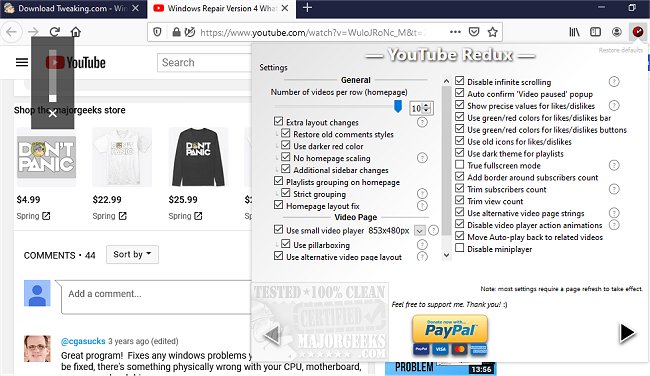Help icon for Extra layout changes
The height and width of the screenshot is (376, 650).
coord(422,122)
